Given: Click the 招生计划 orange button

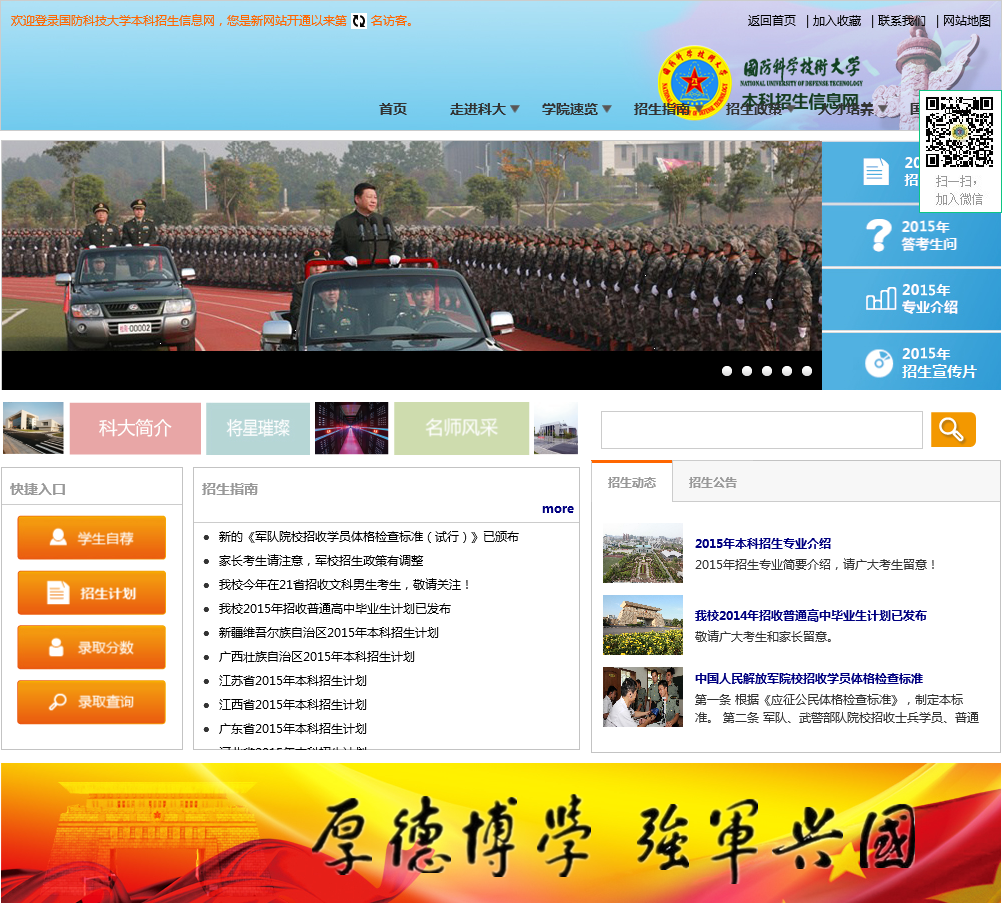Looking at the screenshot, I should (91, 592).
